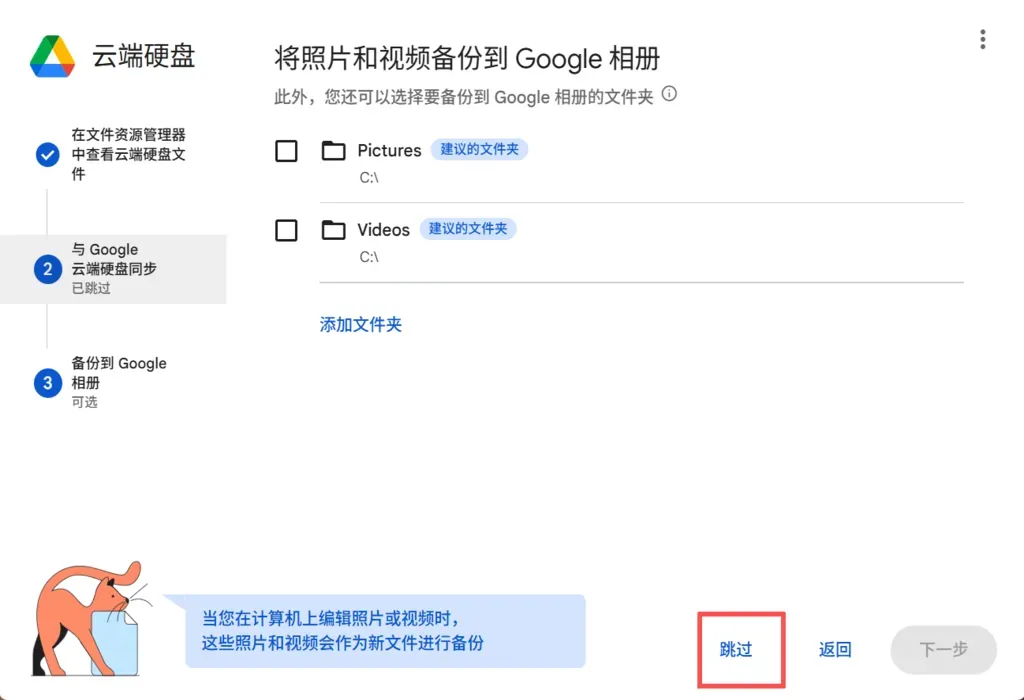The height and width of the screenshot is (700, 1024).
Task: Click the 建议的文件夹 tag next to Pictures
Action: (x=479, y=150)
